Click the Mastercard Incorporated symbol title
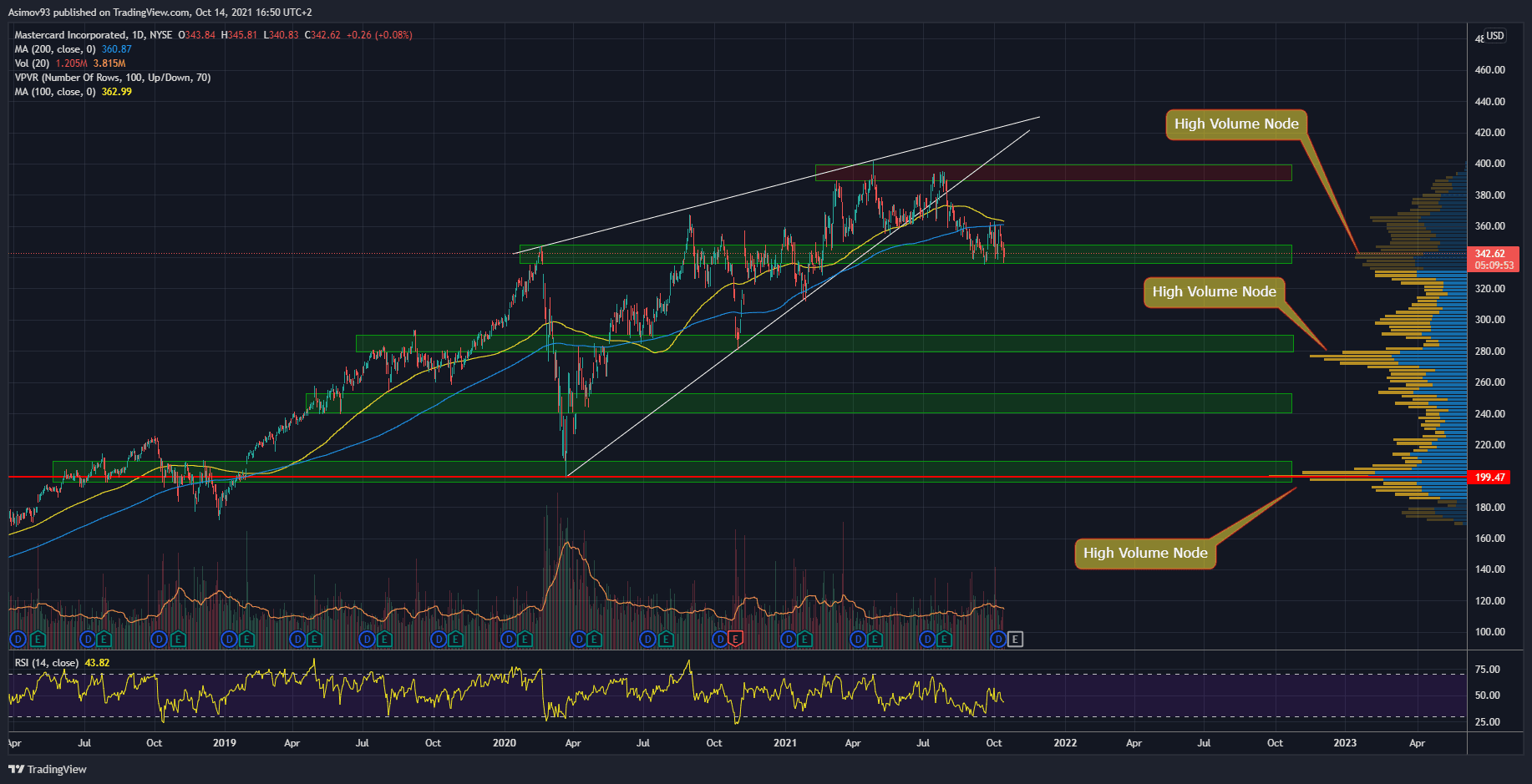 (70, 35)
